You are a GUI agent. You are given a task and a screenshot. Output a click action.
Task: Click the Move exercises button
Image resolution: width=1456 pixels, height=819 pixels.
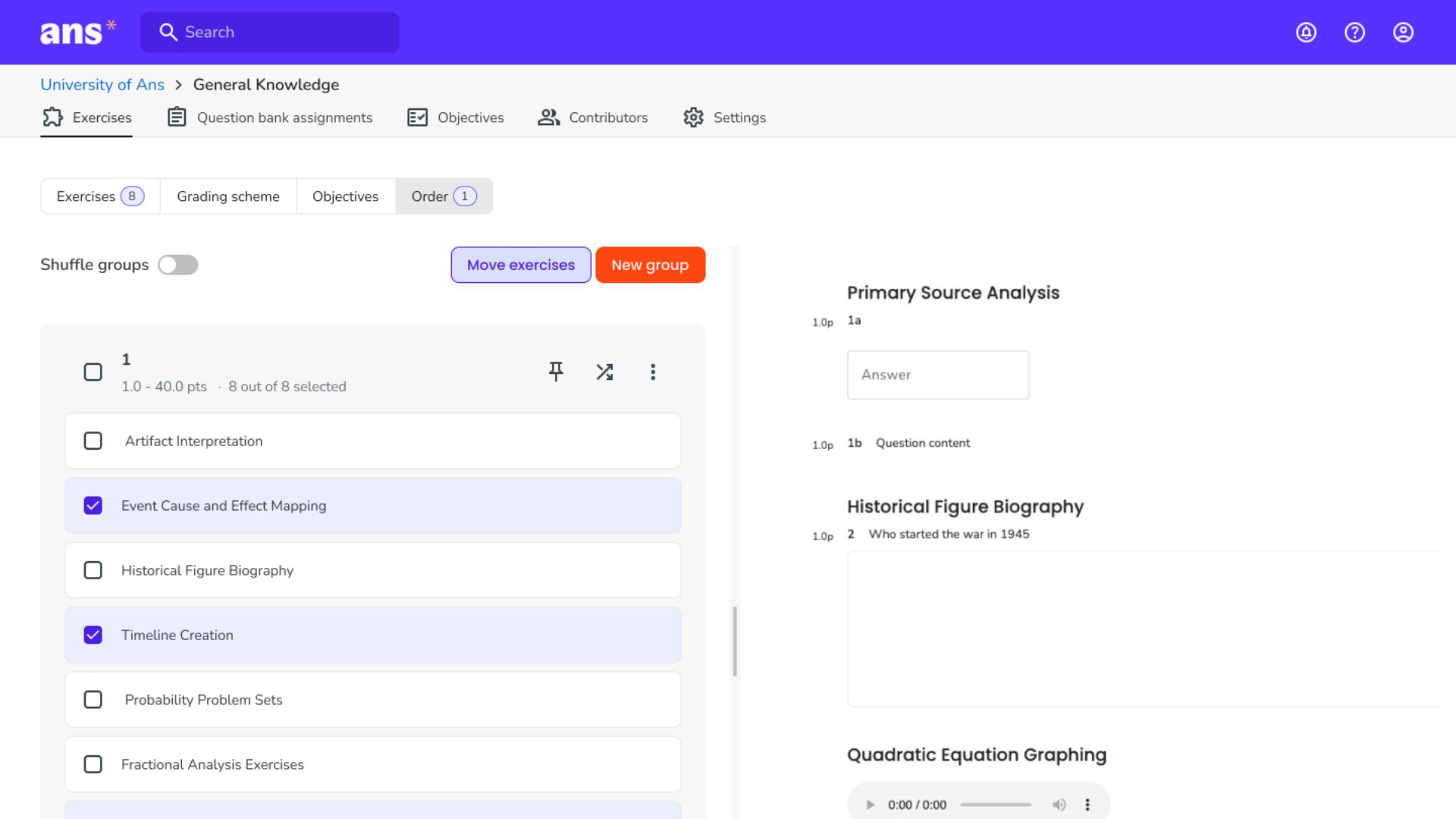pos(521,265)
